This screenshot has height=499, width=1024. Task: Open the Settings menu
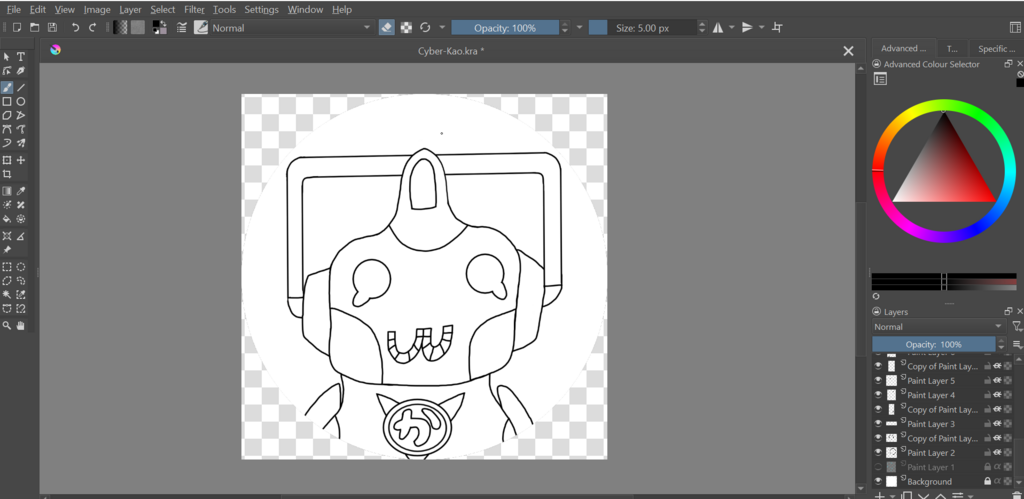pyautogui.click(x=261, y=9)
